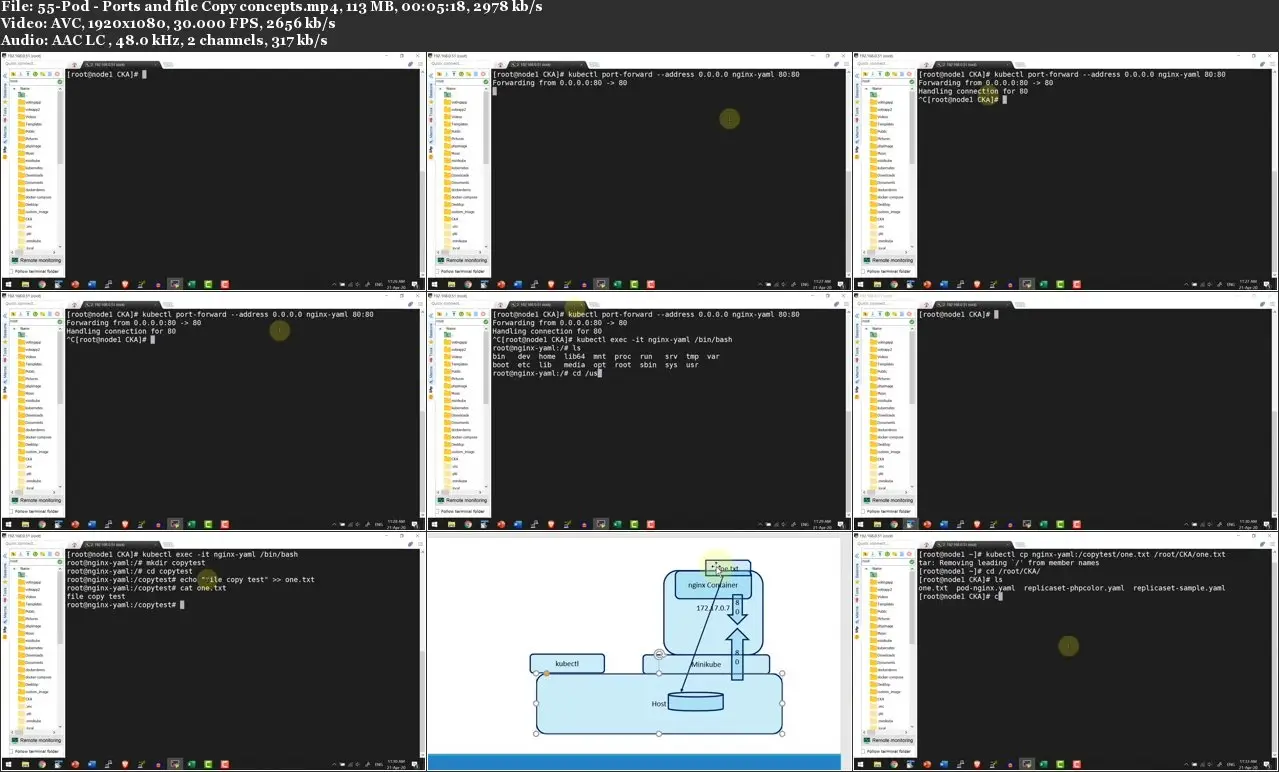Click Remote monitoring in mkdir copytest frame
The image size is (1279, 772).
pyautogui.click(x=37, y=741)
